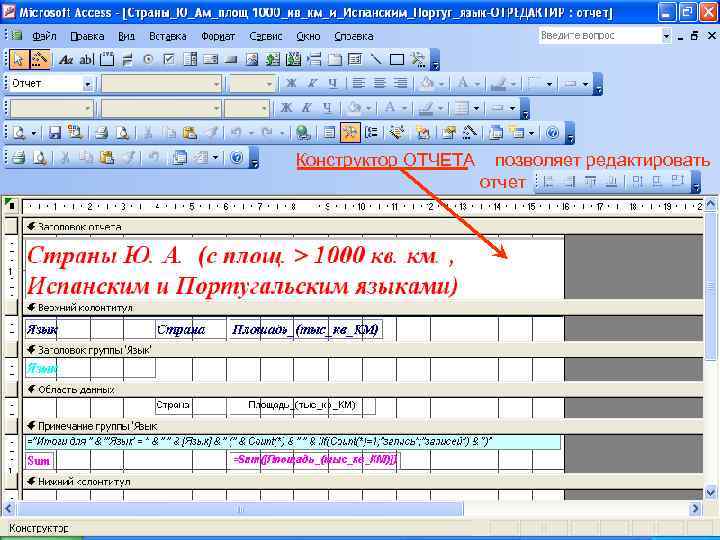Open the 'Отчет' object selector dropdown
Image resolution: width=720 pixels, height=540 pixels.
click(x=87, y=84)
